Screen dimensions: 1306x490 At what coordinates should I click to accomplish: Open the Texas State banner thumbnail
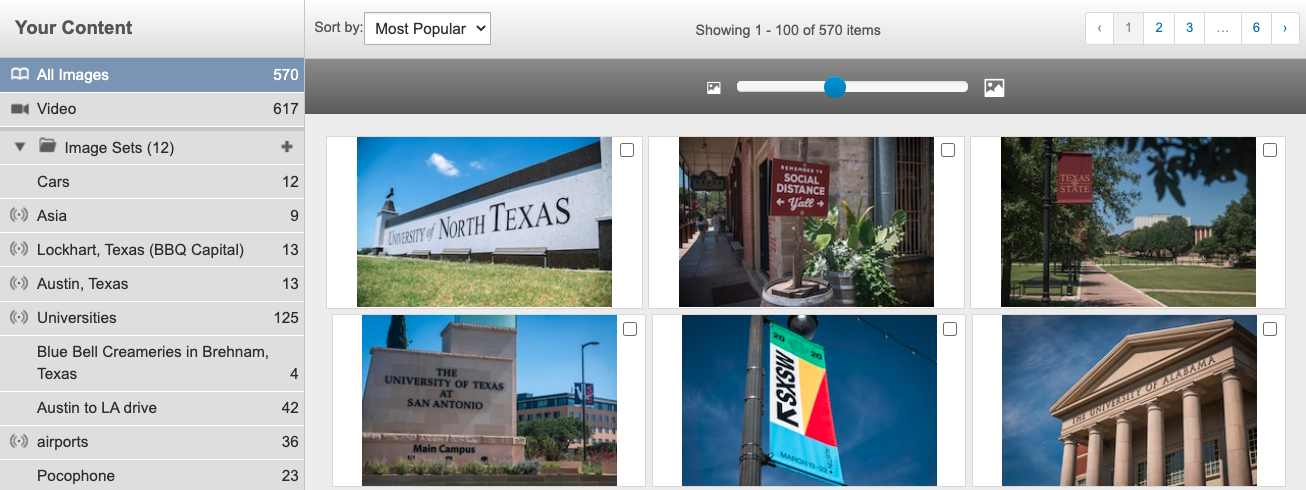tap(1128, 222)
